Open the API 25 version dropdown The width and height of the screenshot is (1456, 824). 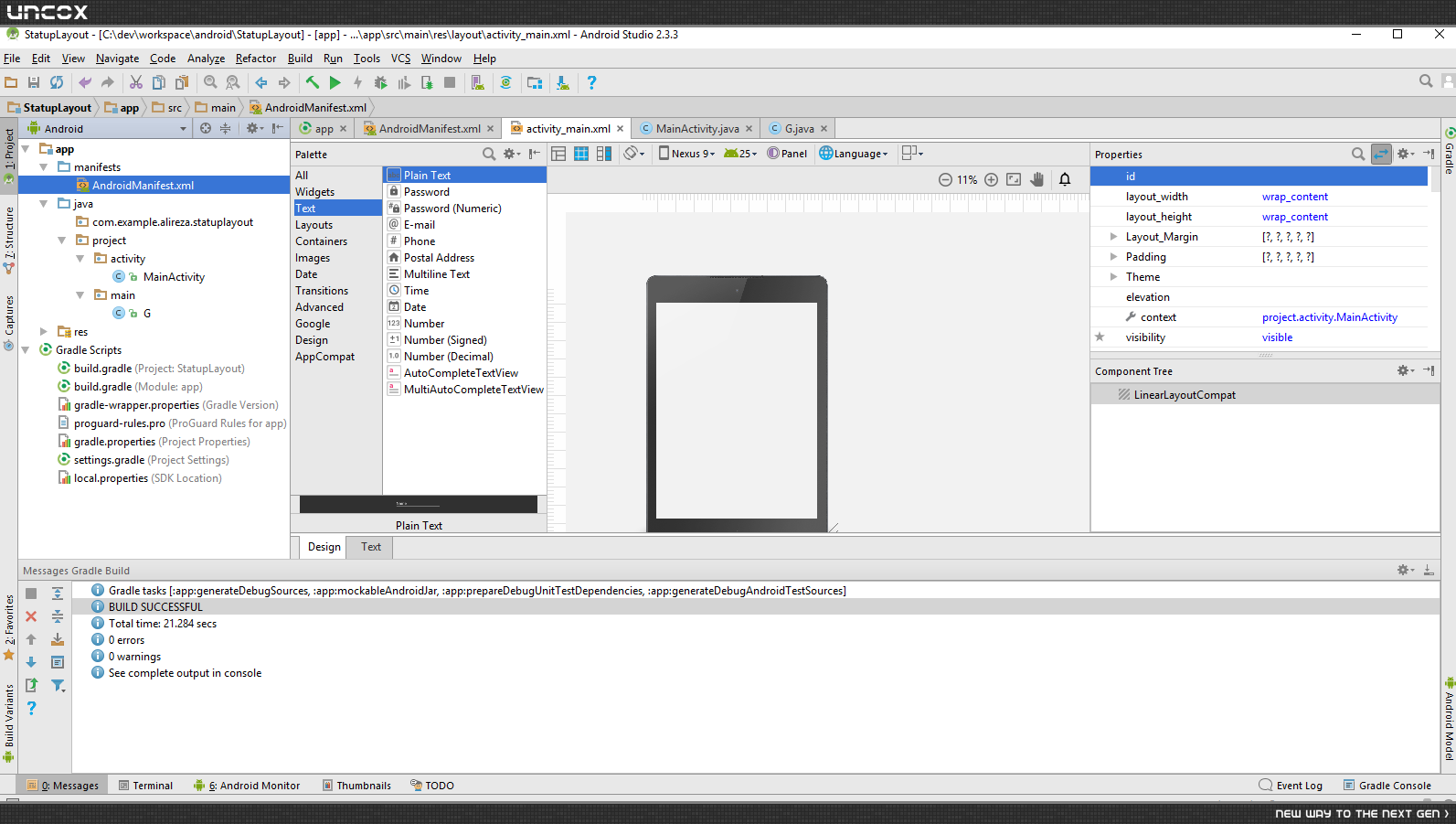(740, 154)
